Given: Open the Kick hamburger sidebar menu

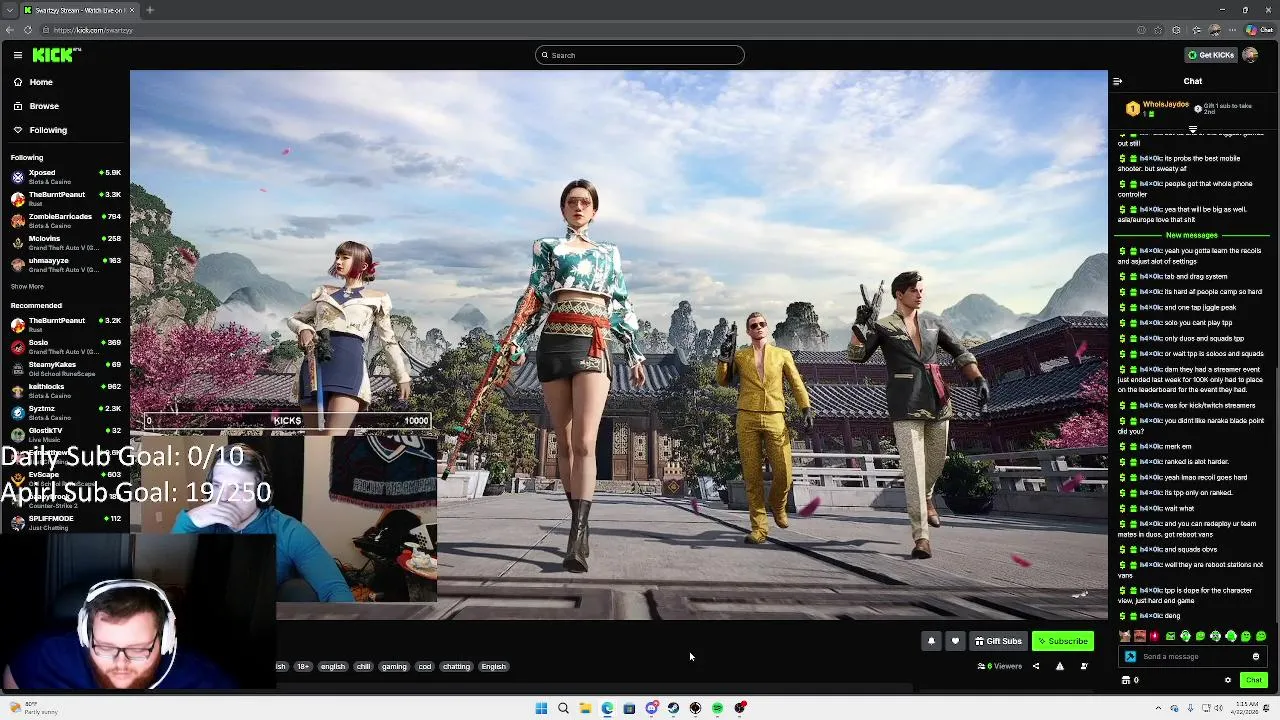Looking at the screenshot, I should tap(18, 55).
